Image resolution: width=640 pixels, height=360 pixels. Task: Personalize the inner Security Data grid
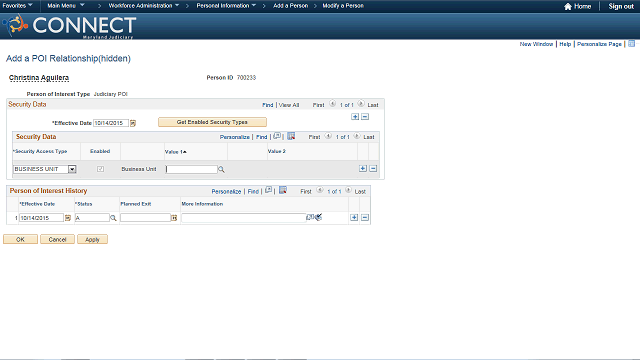coord(235,137)
